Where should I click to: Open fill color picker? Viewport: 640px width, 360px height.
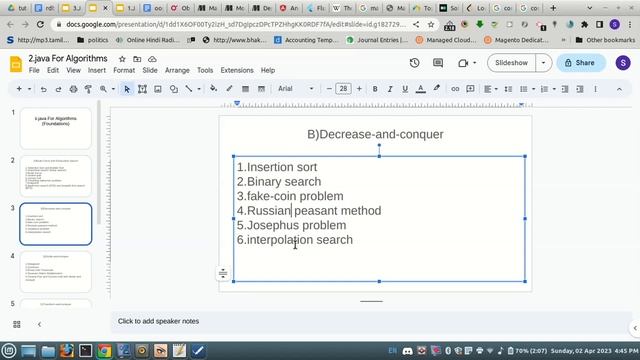pos(213,89)
